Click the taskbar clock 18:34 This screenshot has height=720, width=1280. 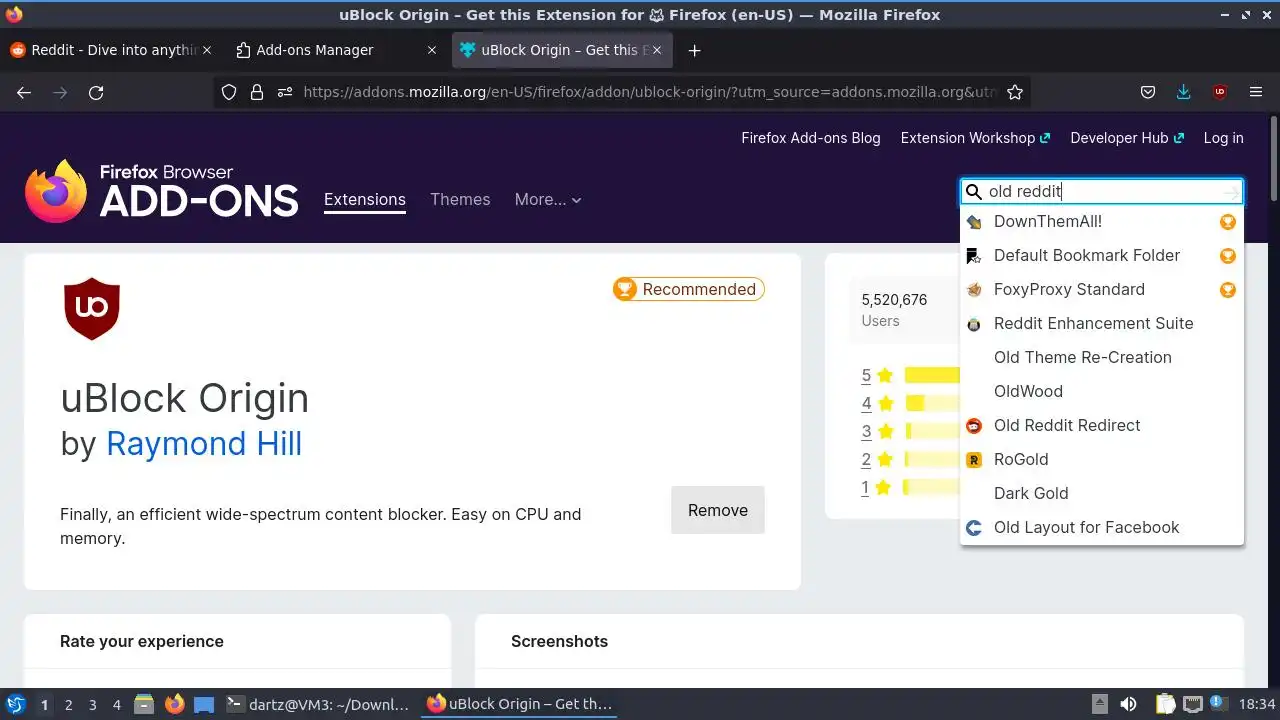(x=1258, y=704)
